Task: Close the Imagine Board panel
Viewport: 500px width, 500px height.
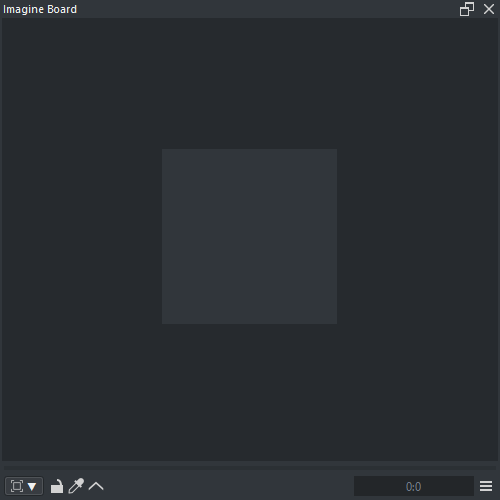Action: pos(489,9)
